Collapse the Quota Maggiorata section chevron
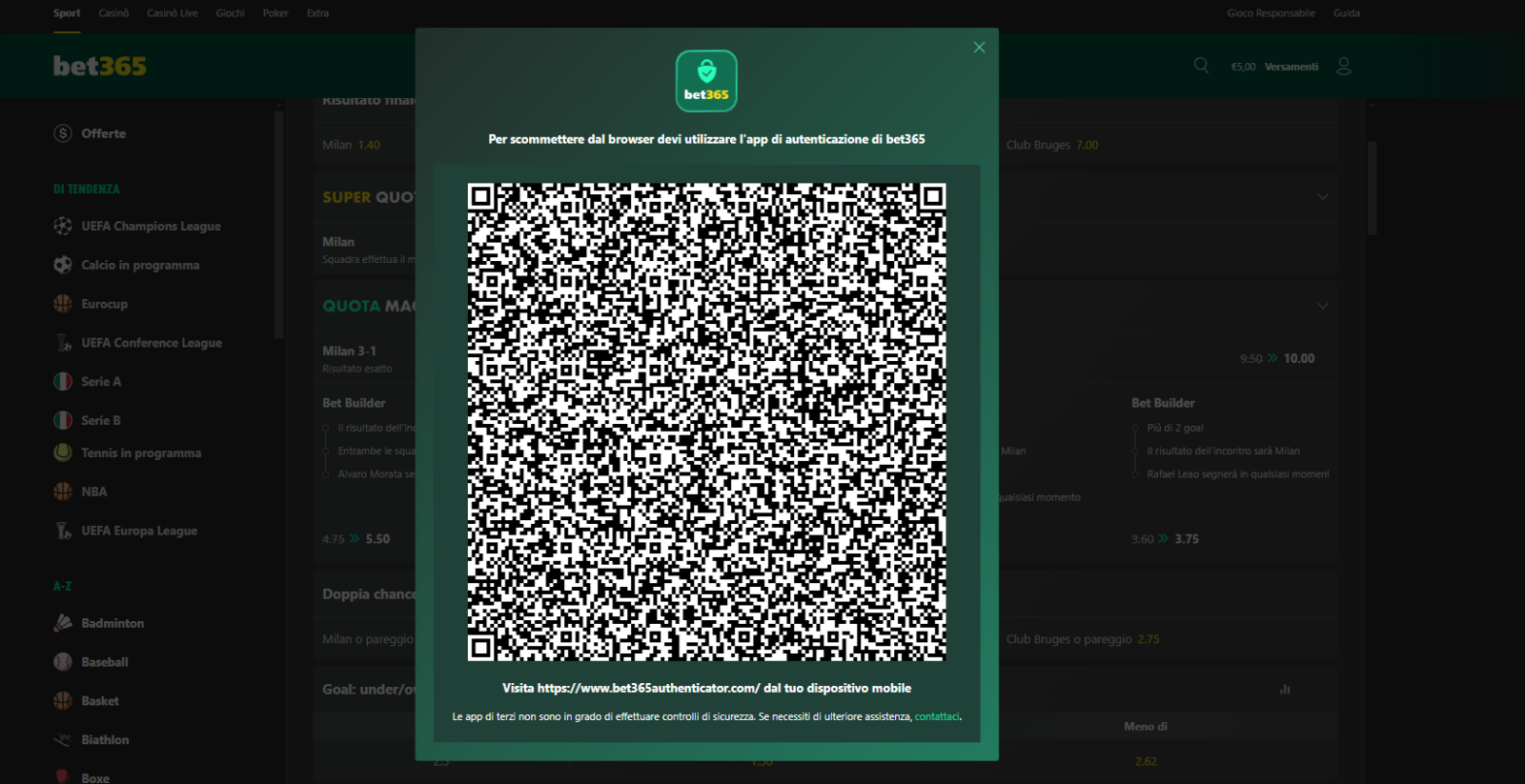 (1323, 306)
